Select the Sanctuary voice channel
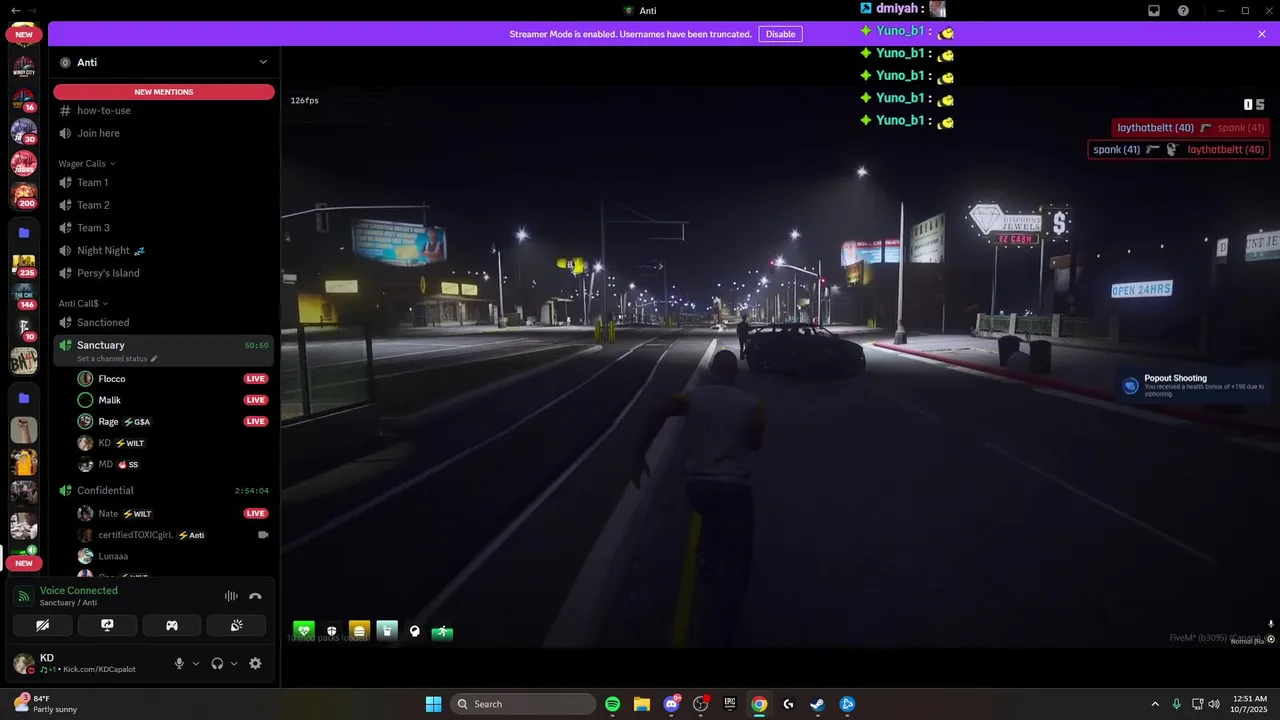 tap(164, 350)
